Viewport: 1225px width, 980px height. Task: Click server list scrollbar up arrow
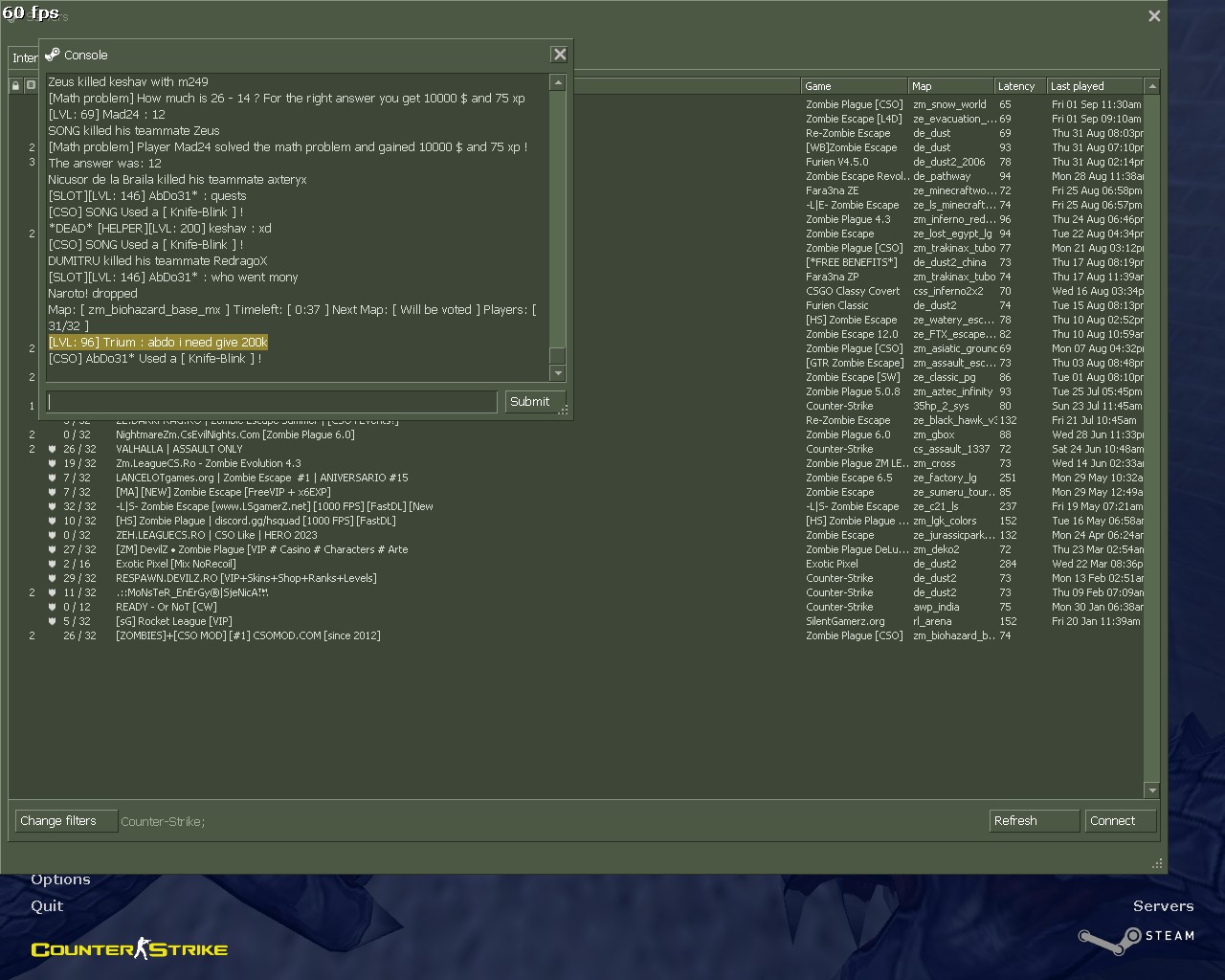pyautogui.click(x=1152, y=86)
